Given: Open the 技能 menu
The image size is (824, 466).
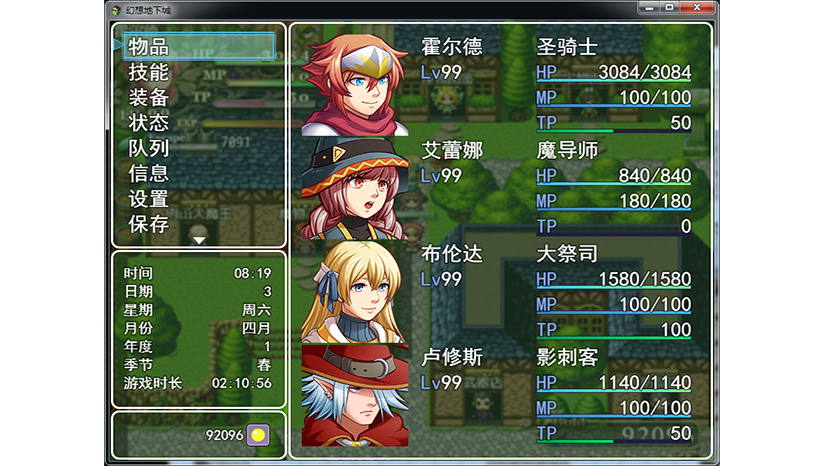Looking at the screenshot, I should (x=148, y=72).
